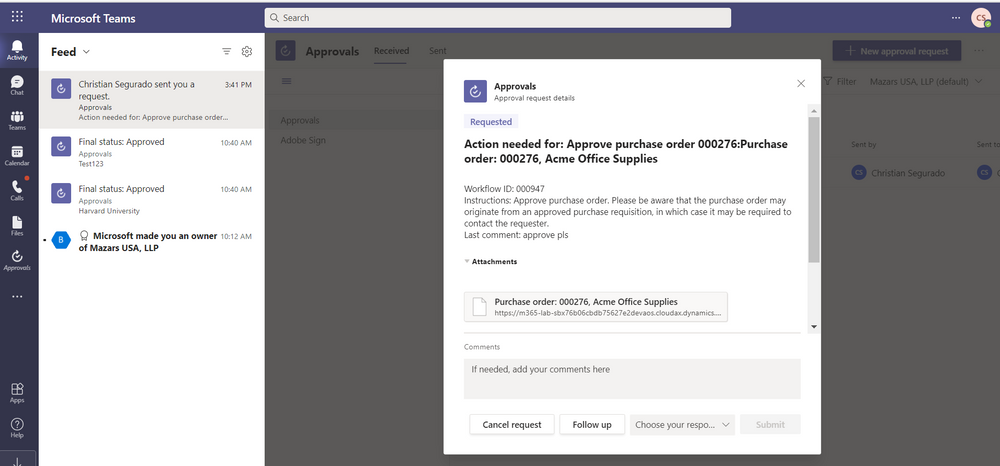Click the Filter button on Approvals page
1000x466 pixels.
coord(840,82)
